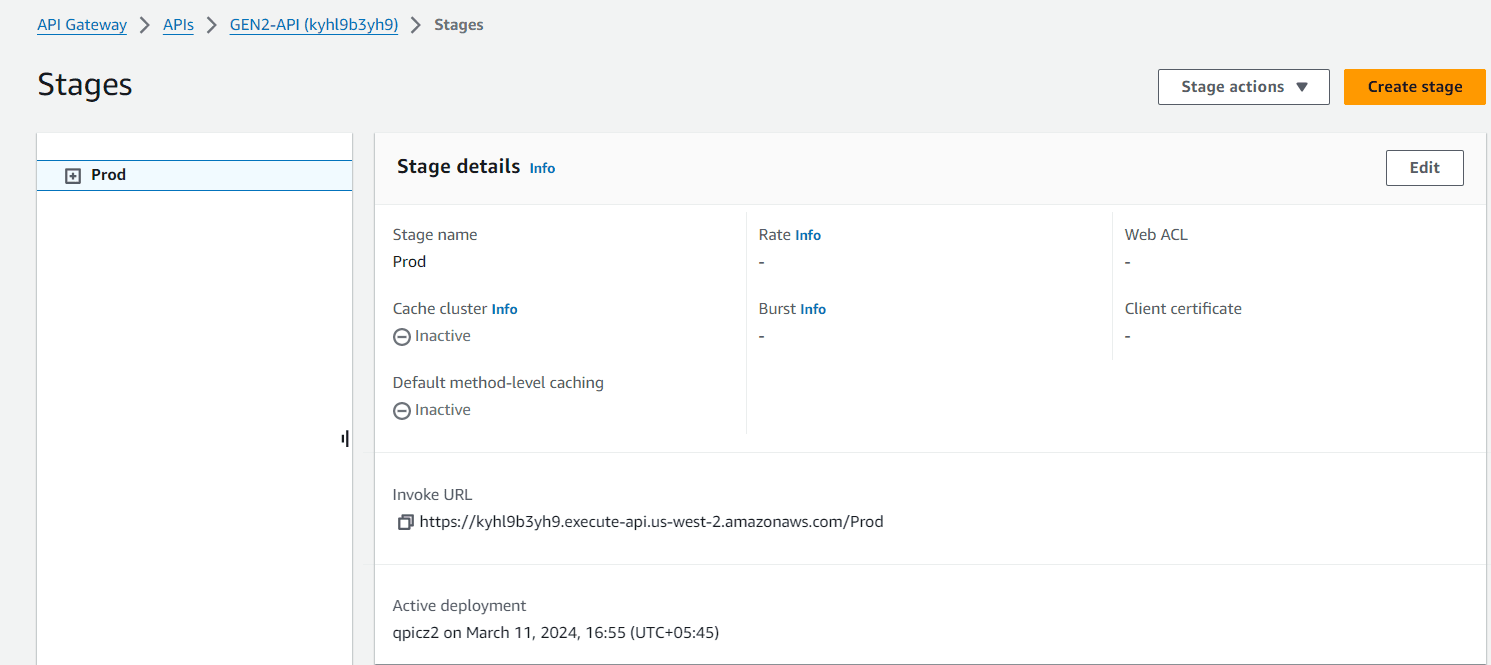Click the Create stage button
This screenshot has height=665, width=1491.
coord(1414,87)
